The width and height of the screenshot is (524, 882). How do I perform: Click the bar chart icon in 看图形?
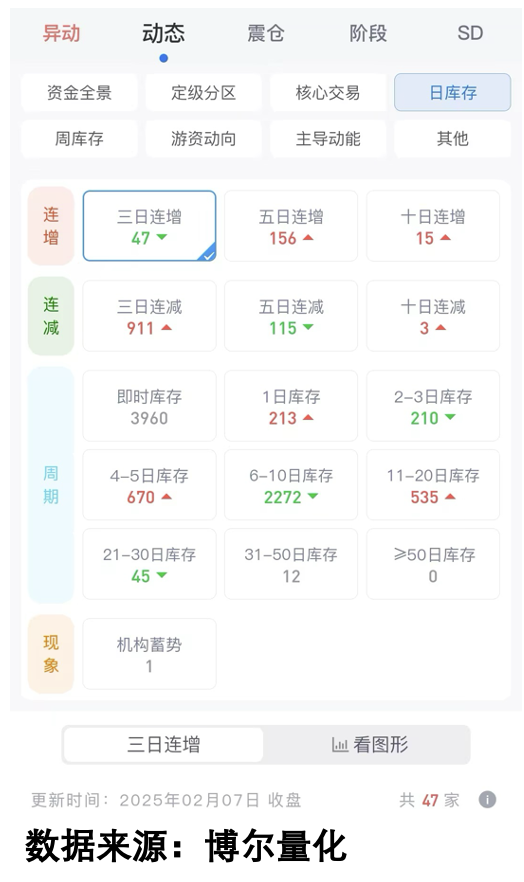340,745
